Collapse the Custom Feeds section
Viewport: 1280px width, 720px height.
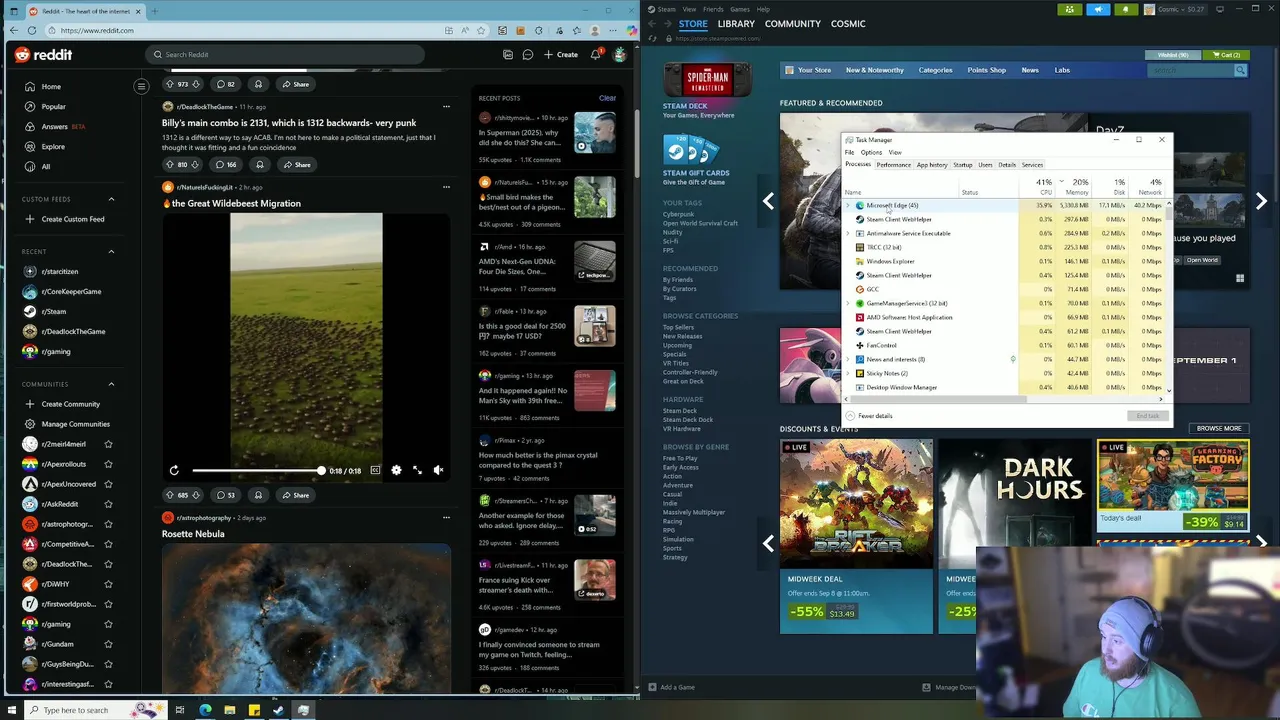pos(111,199)
